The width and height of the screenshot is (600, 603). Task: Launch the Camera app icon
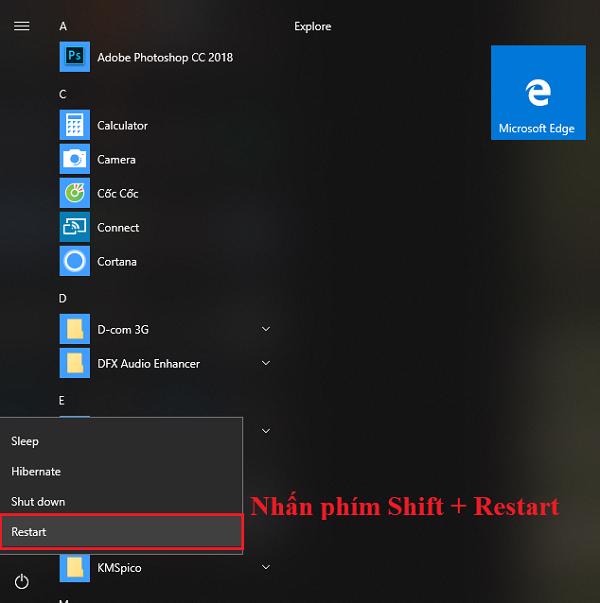(75, 159)
